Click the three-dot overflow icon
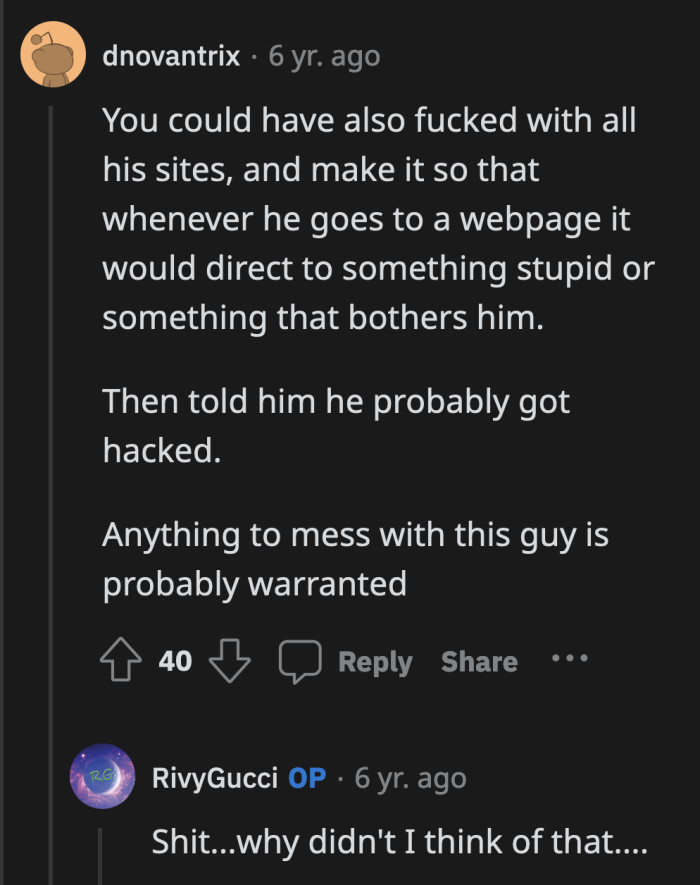 tap(568, 660)
